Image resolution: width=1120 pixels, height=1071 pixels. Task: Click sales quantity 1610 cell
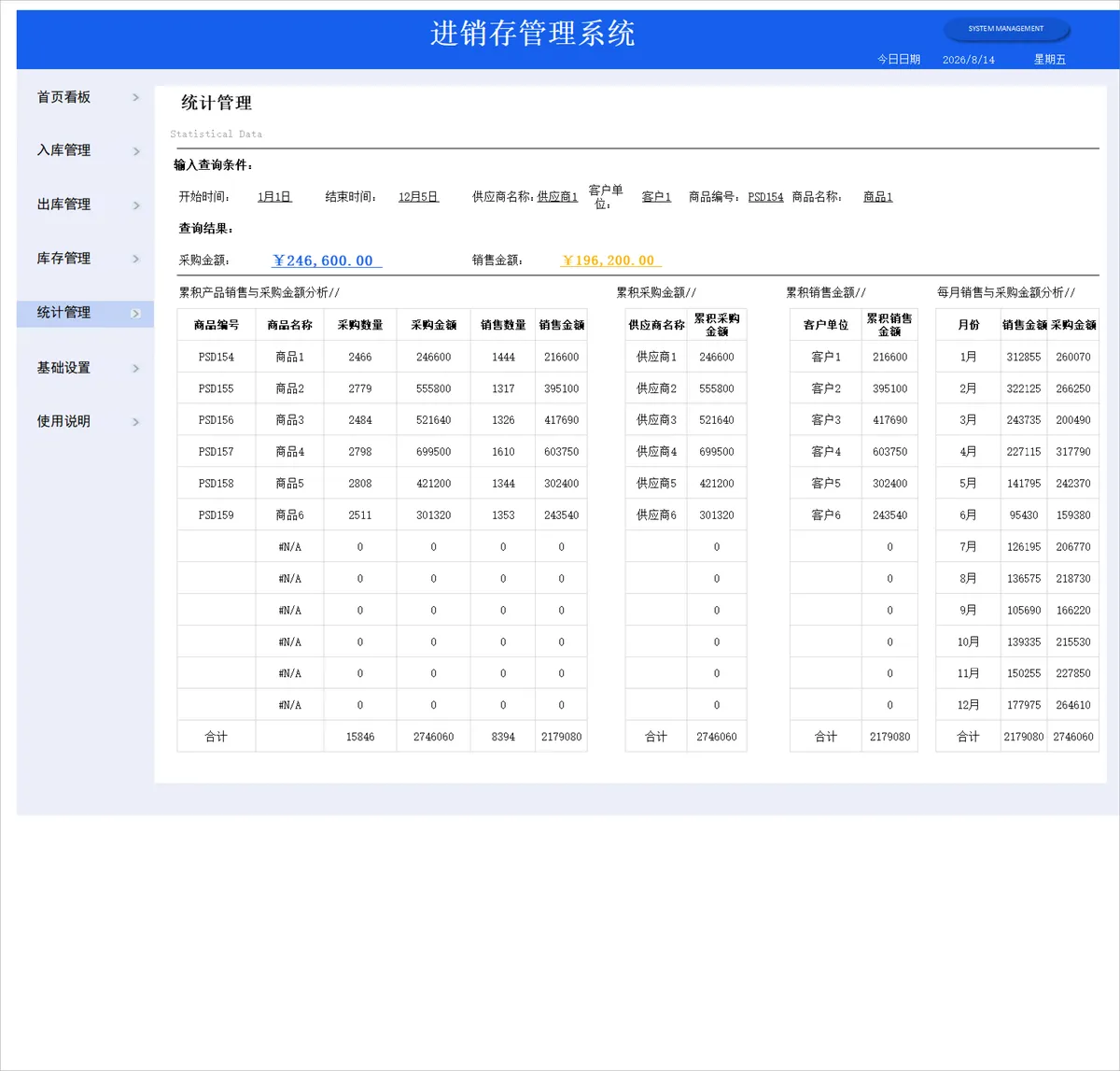(503, 452)
